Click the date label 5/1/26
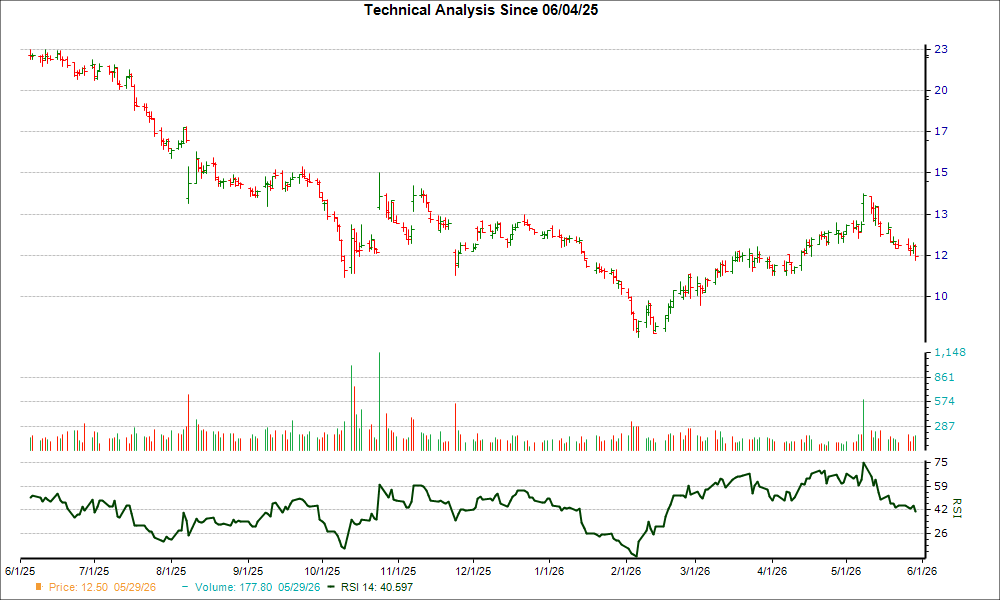 846,571
